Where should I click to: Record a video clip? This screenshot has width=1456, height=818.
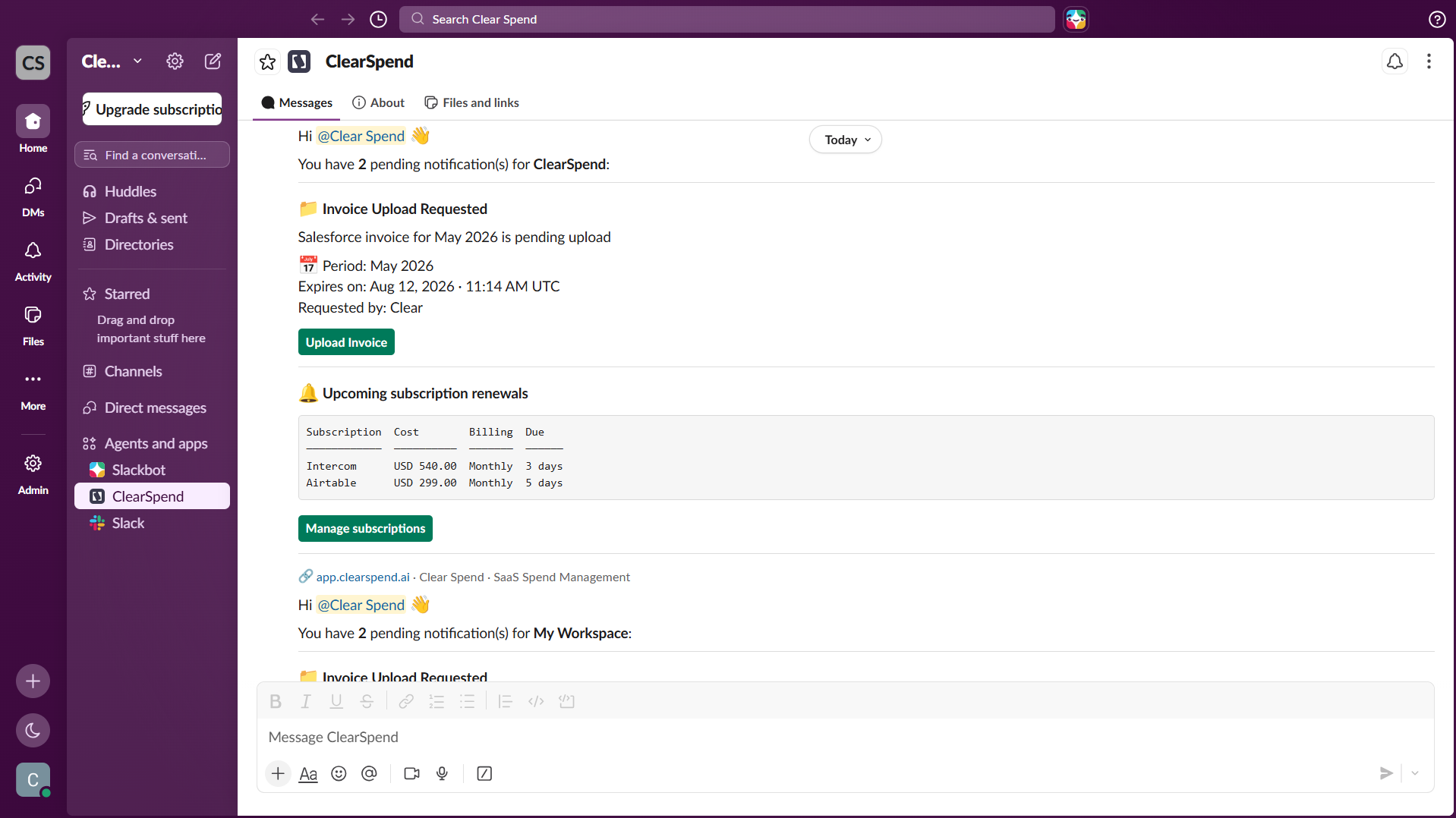[x=412, y=773]
